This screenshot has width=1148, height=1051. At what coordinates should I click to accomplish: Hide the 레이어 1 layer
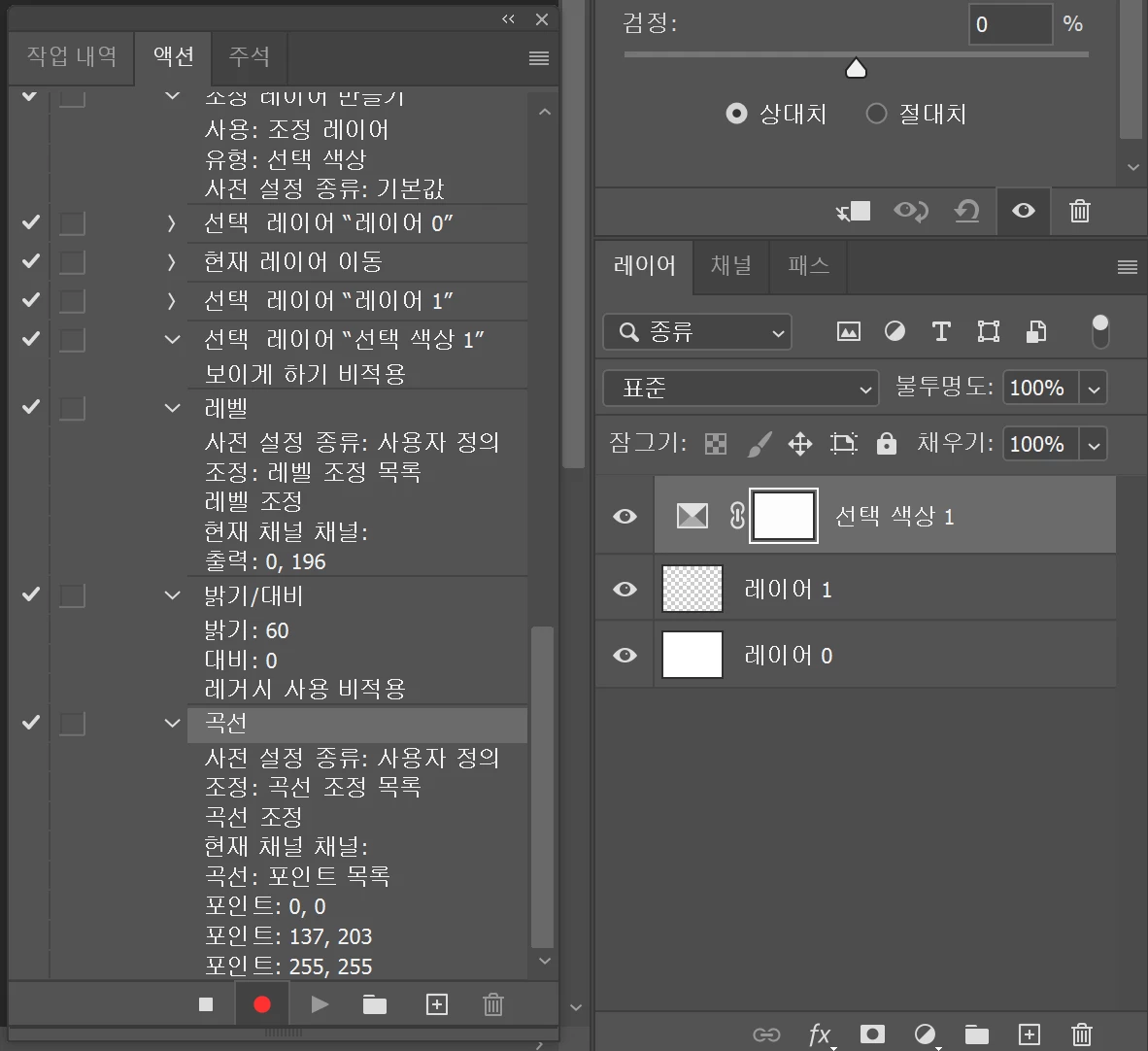625,589
